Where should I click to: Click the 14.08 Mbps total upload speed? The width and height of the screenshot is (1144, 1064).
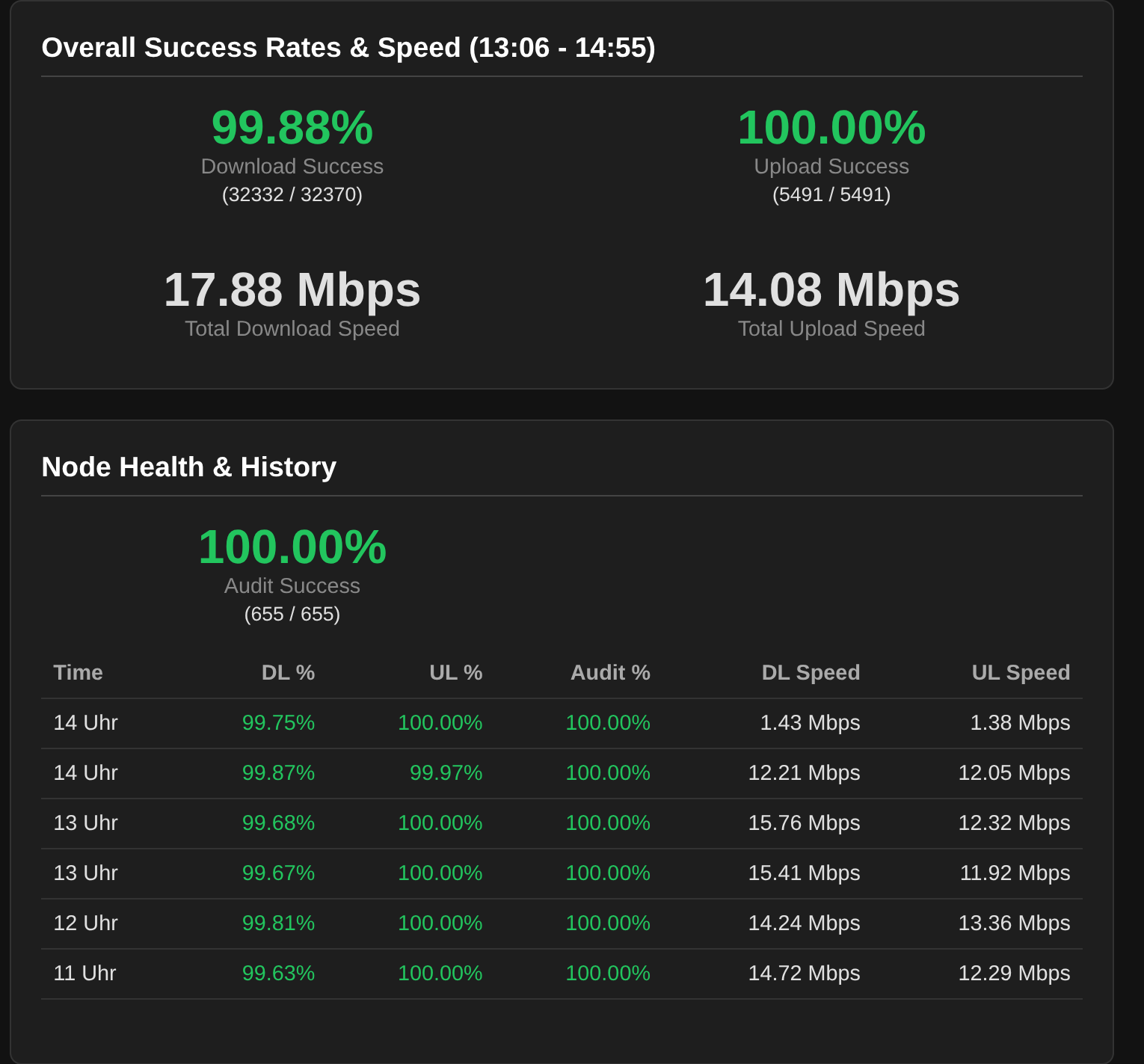click(831, 290)
